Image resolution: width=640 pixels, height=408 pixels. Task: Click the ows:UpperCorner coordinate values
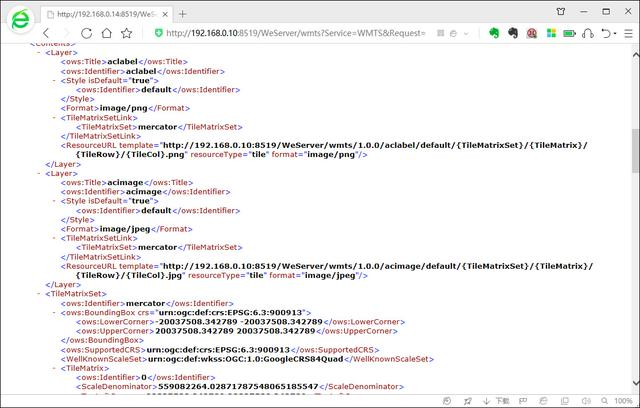click(236, 331)
